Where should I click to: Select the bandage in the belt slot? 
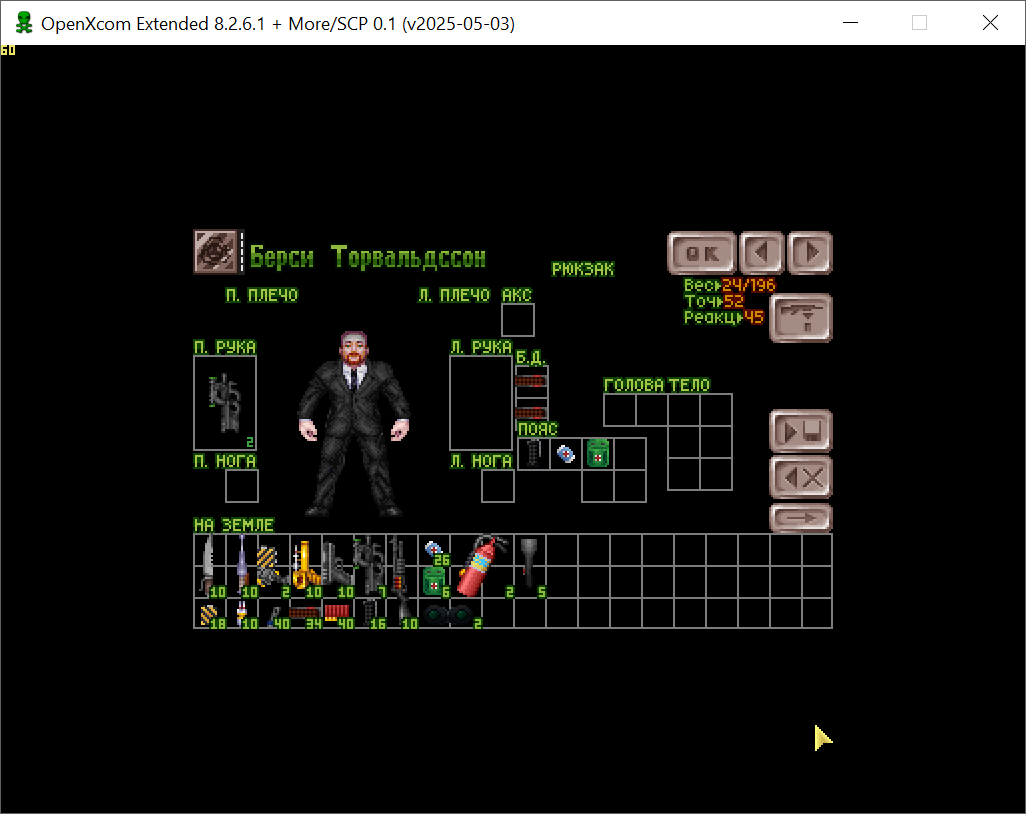pyautogui.click(x=566, y=453)
